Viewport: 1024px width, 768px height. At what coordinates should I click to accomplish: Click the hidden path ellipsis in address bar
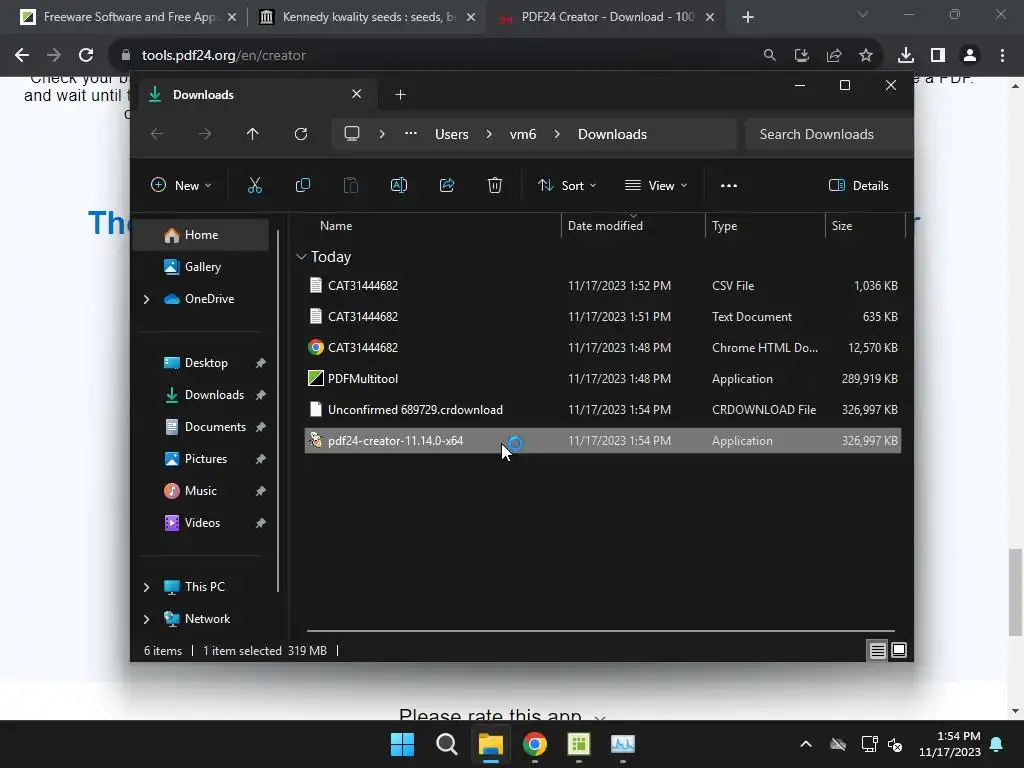pos(411,134)
